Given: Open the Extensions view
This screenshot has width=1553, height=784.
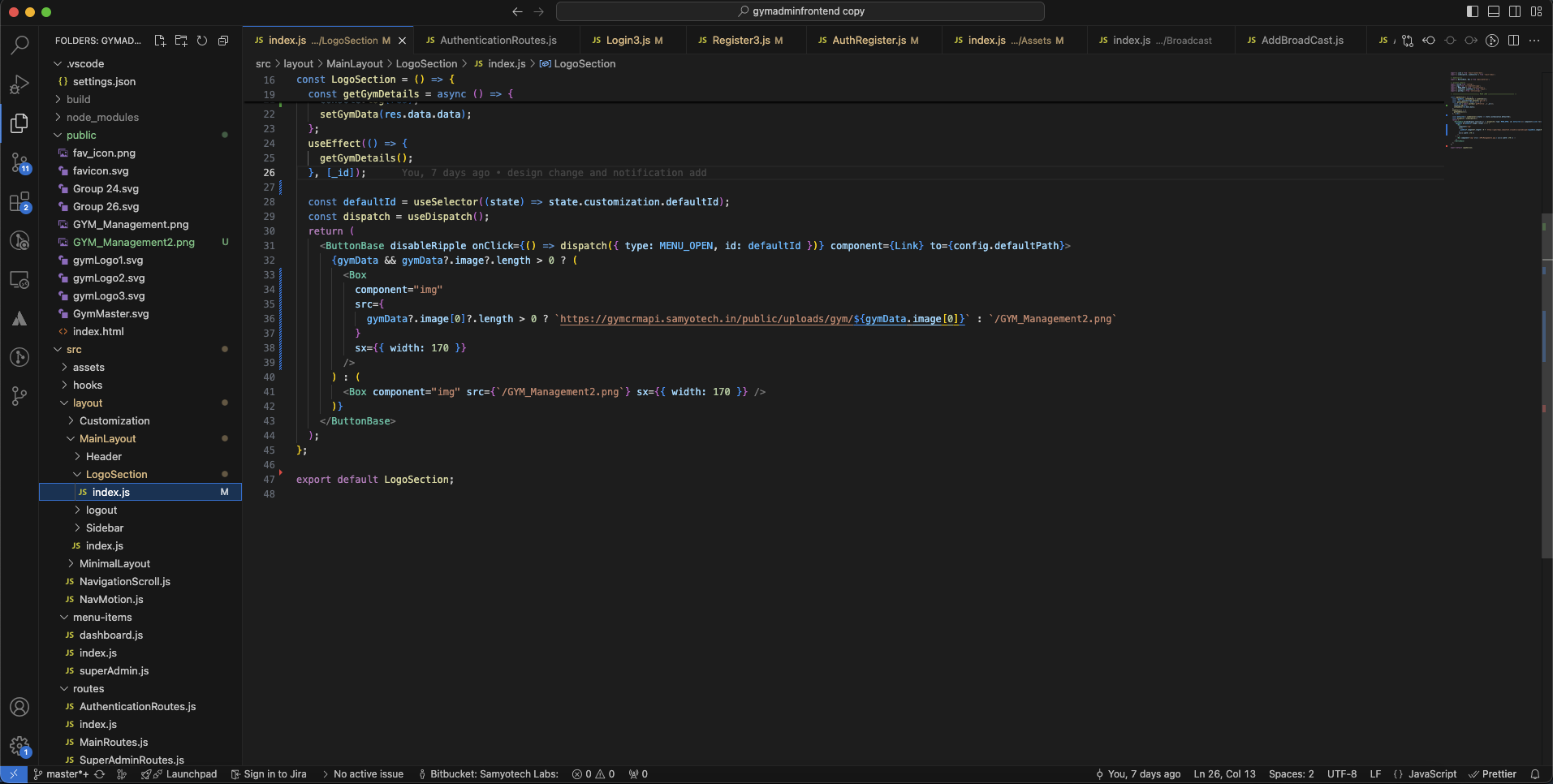Looking at the screenshot, I should 19,202.
